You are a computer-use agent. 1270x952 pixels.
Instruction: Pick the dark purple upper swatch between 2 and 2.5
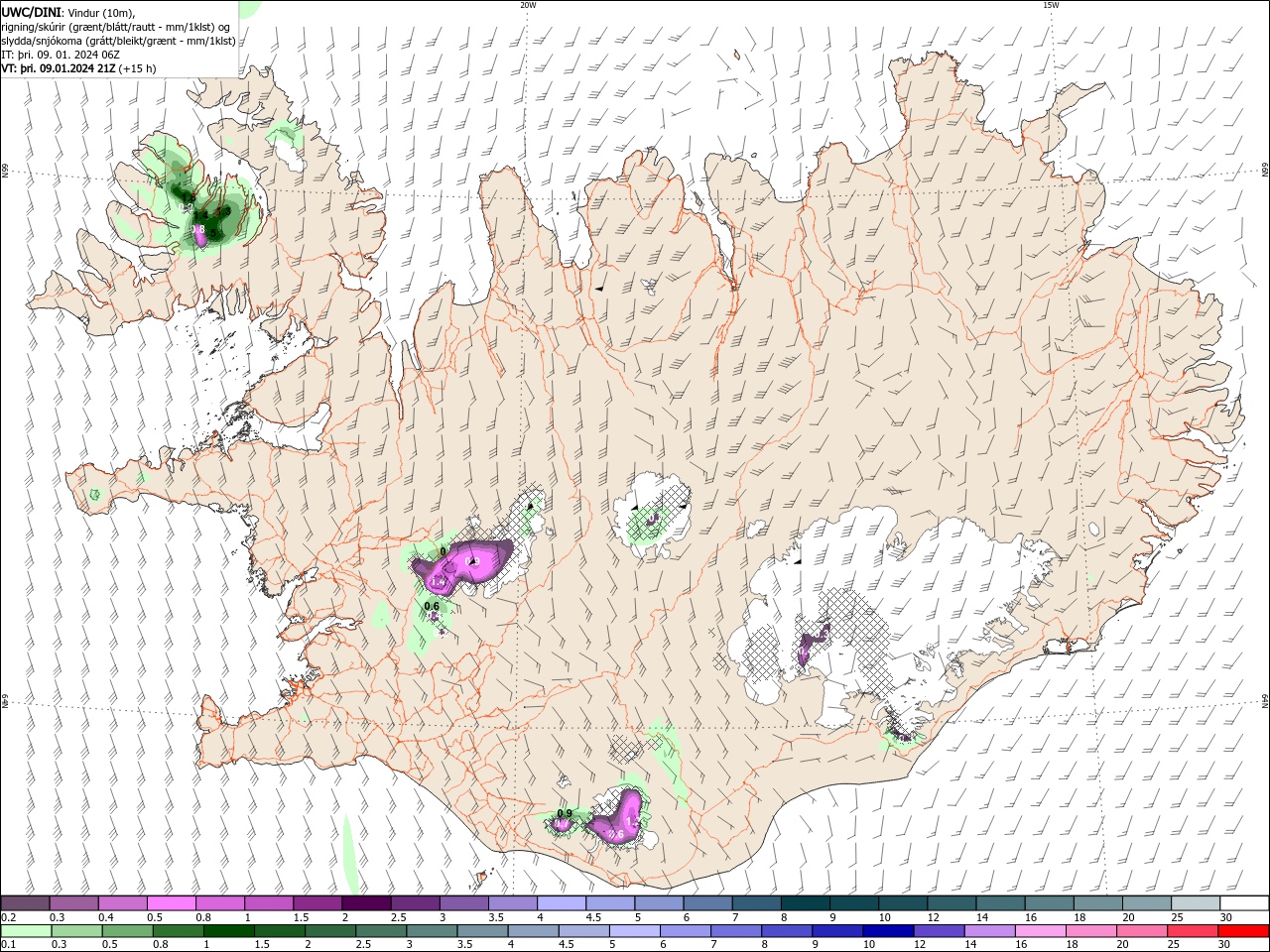366,902
